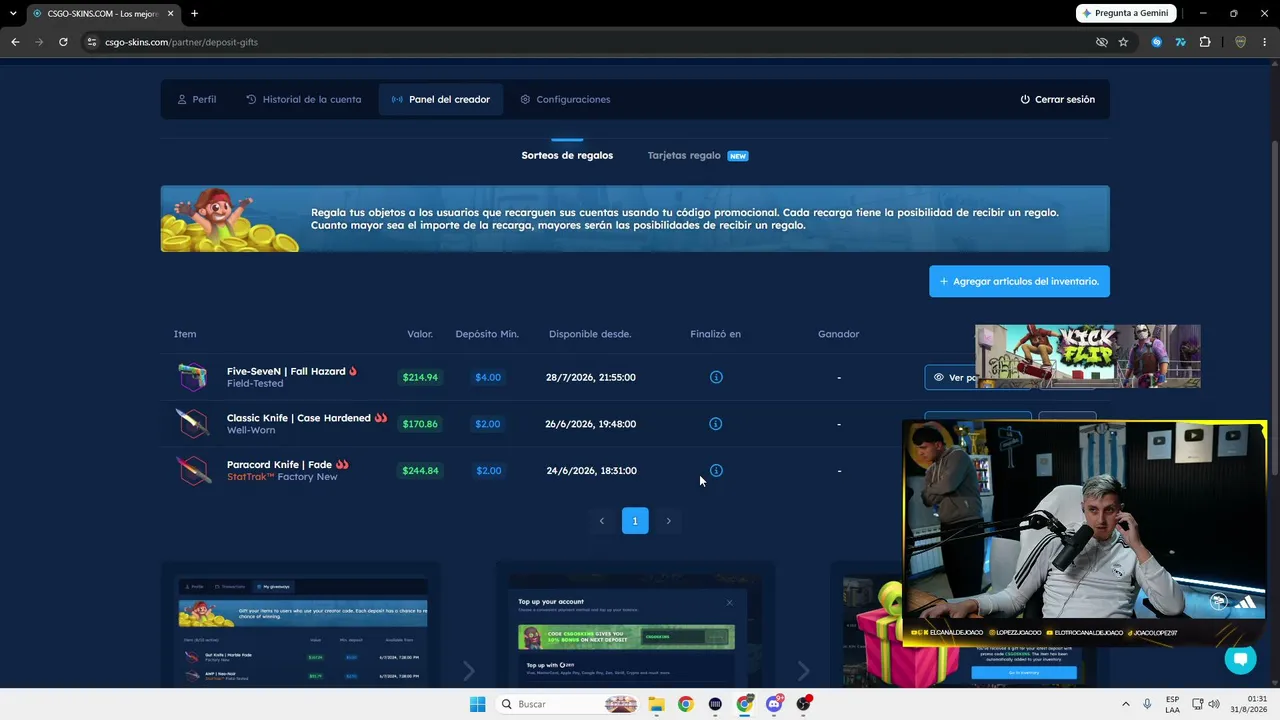Click the Five-SeveN | Fall Hazard item name

(x=286, y=371)
